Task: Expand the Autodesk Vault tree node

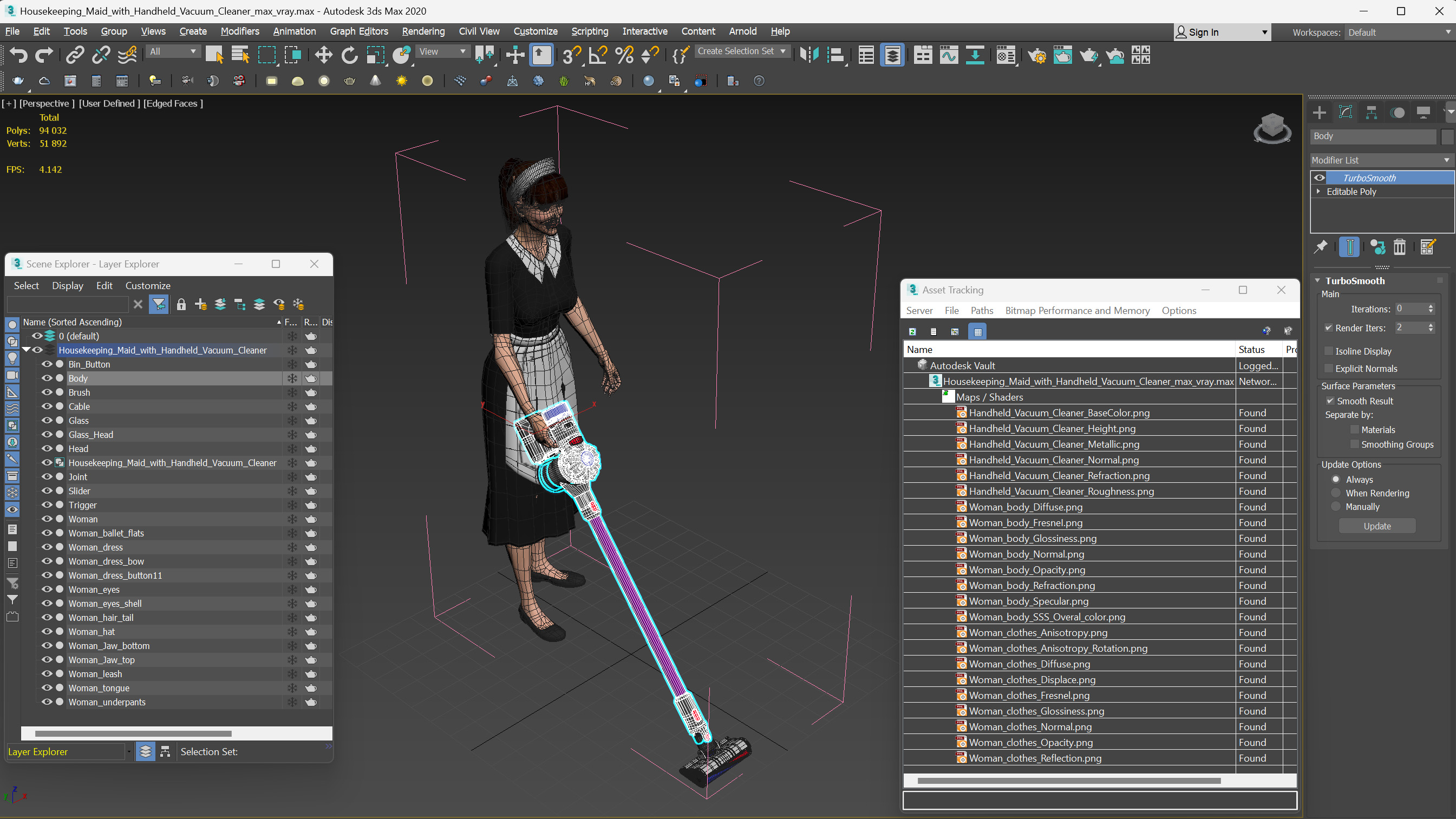Action: 912,365
